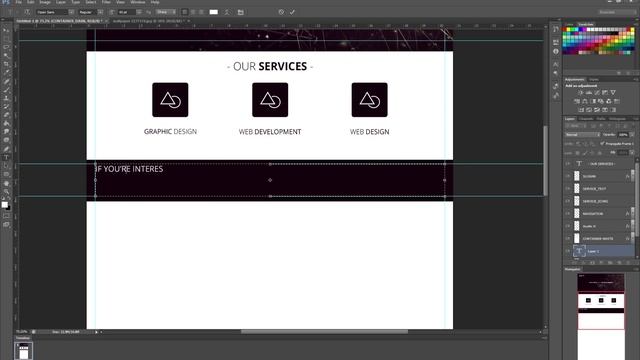Hide the SERVICE_ICONS layer
640x360 pixels.
point(568,201)
